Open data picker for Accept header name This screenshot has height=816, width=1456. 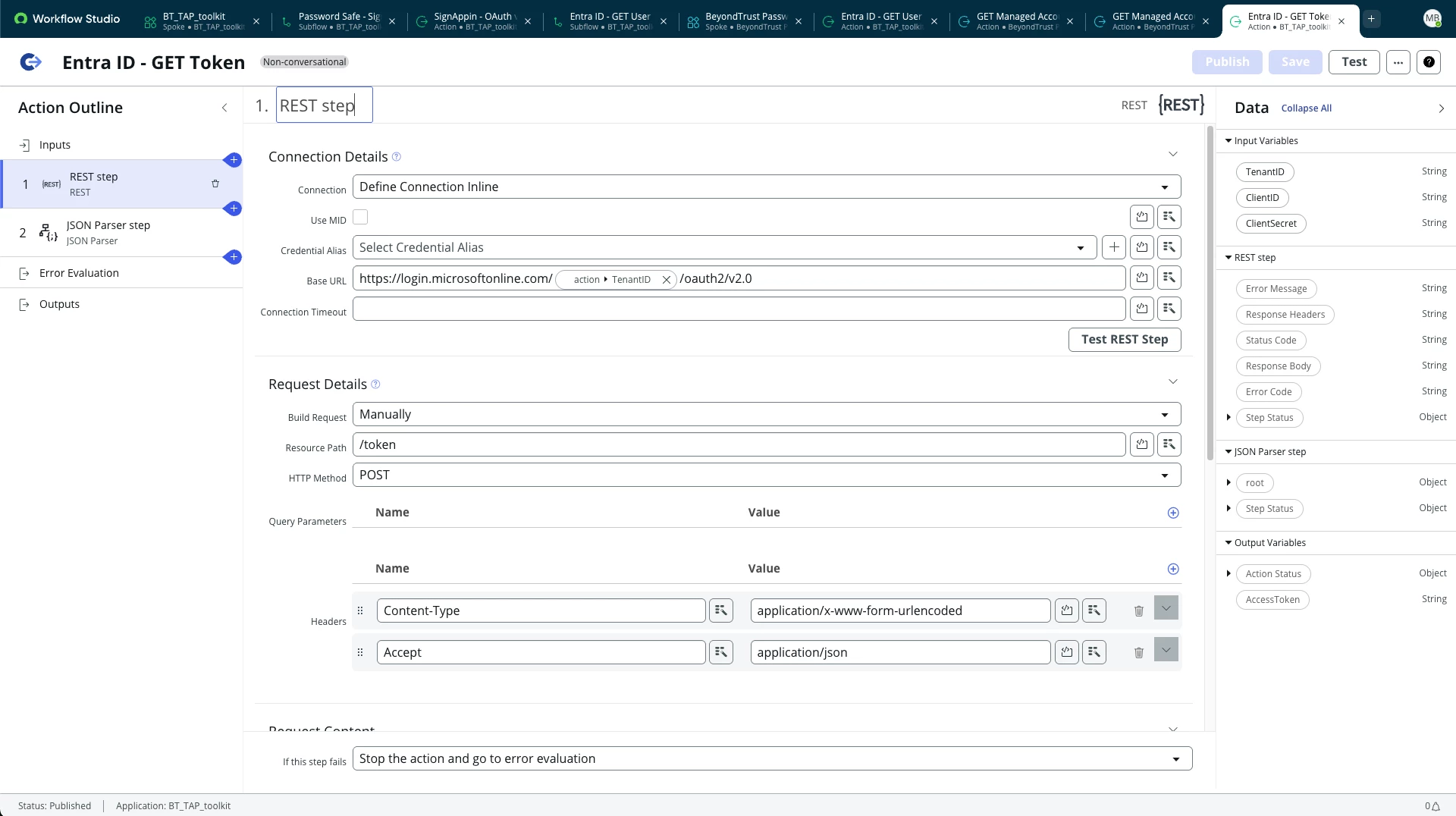tap(721, 652)
